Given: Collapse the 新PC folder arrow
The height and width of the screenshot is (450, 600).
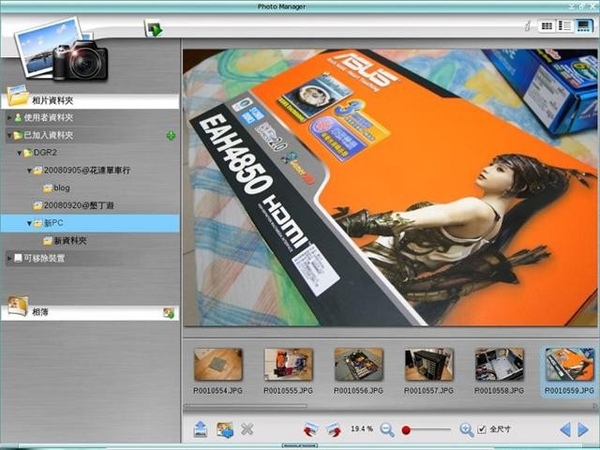Looking at the screenshot, I should 29,223.
